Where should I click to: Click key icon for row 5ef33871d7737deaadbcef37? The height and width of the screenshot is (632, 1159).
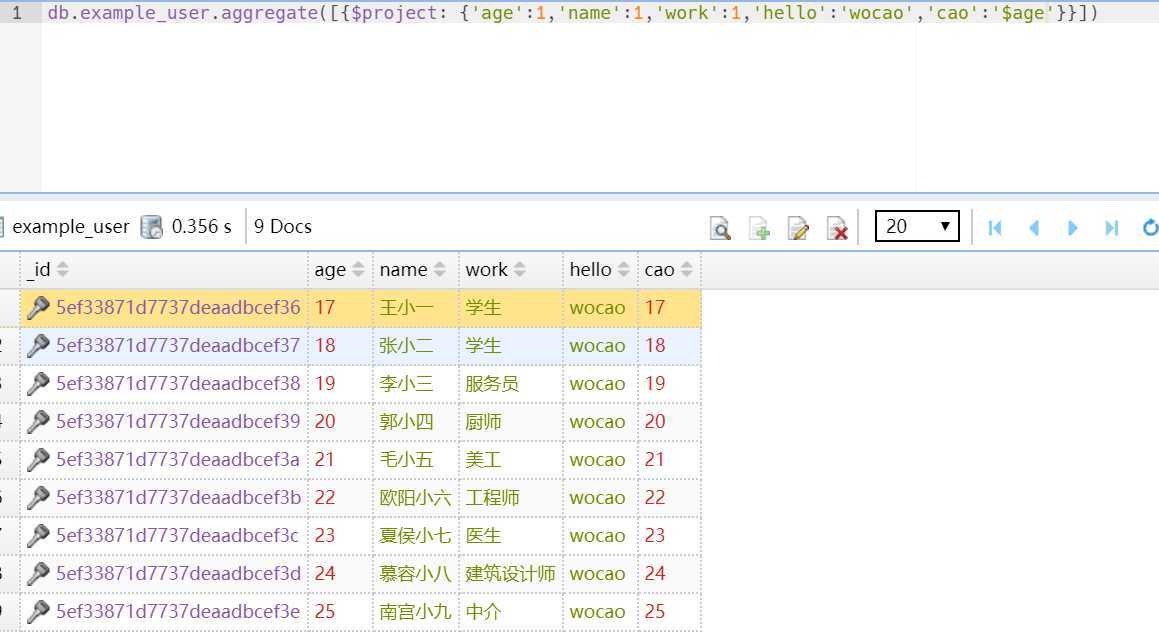tap(38, 345)
